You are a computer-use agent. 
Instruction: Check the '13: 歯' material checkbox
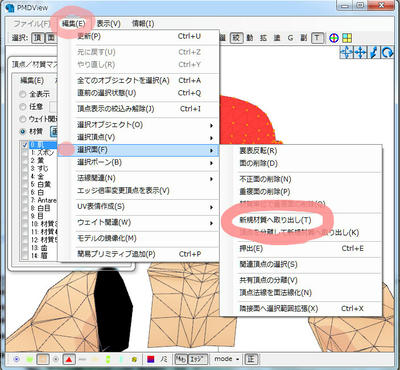(x=25, y=248)
